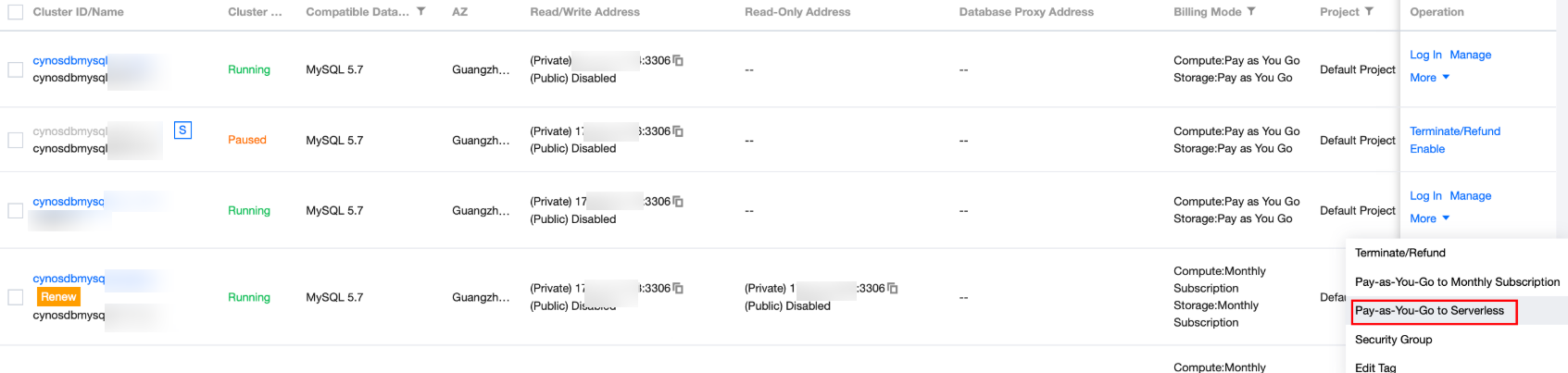Filter by Compatible Database column
This screenshot has height=373, width=1568.
click(420, 12)
